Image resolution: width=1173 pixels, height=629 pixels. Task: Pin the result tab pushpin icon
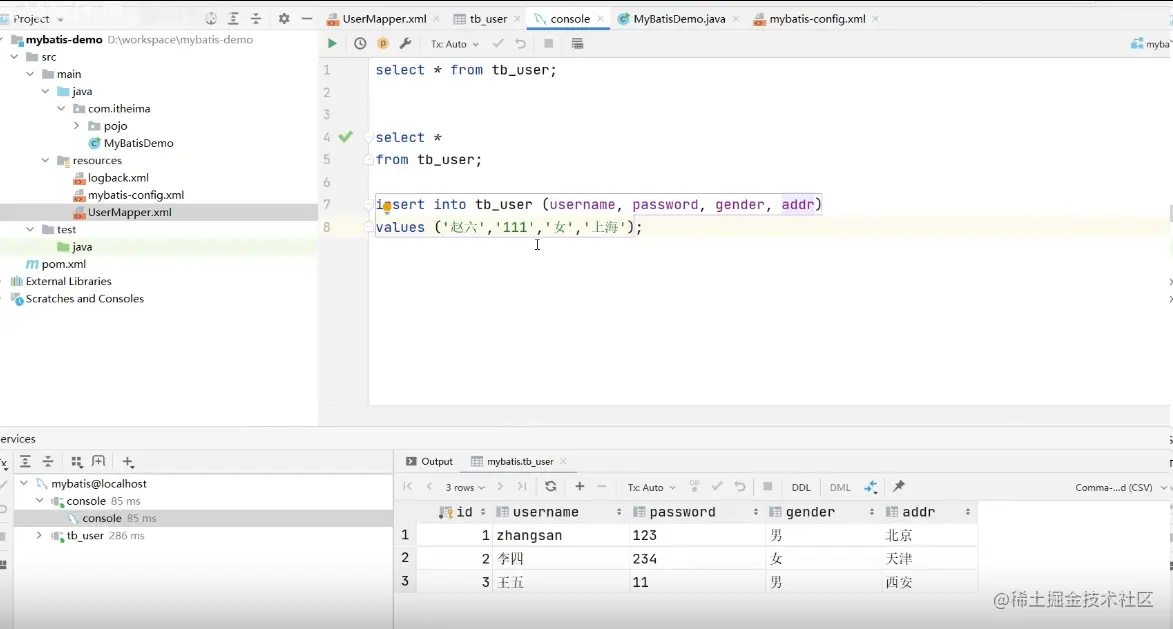click(x=898, y=486)
